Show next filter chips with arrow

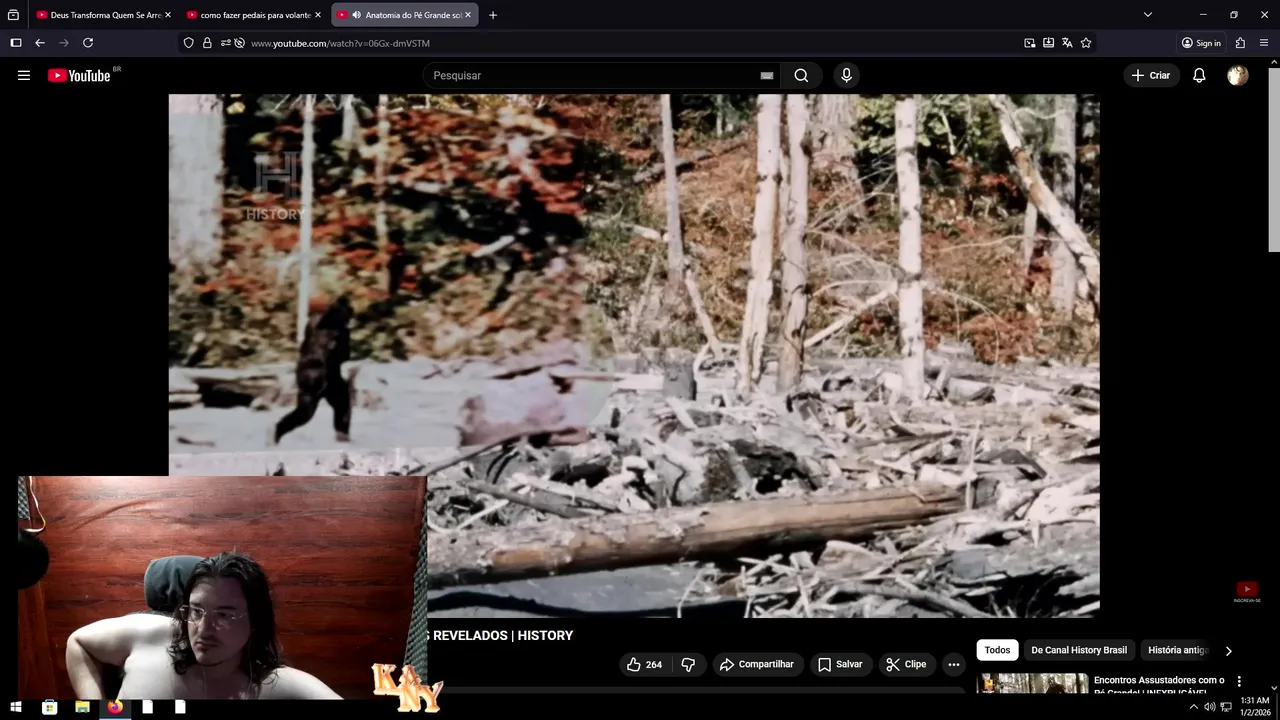click(x=1229, y=650)
